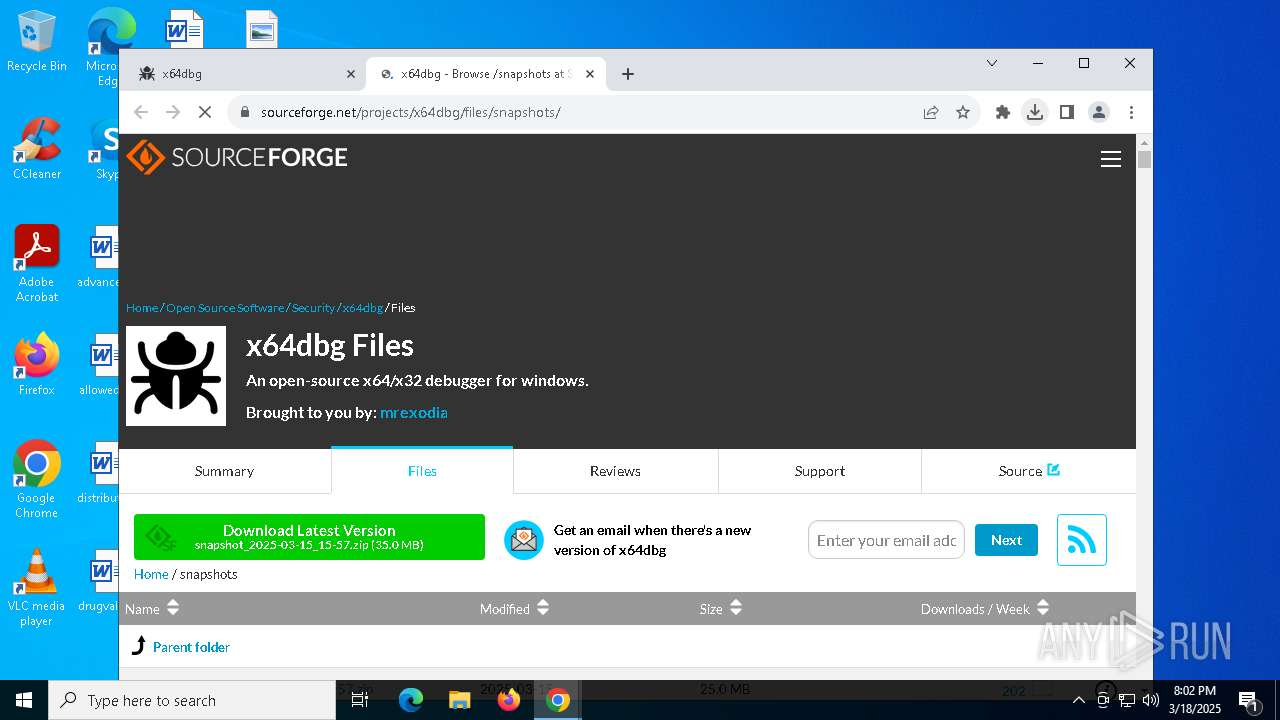Open the Recycle Bin desktop icon

click(37, 42)
